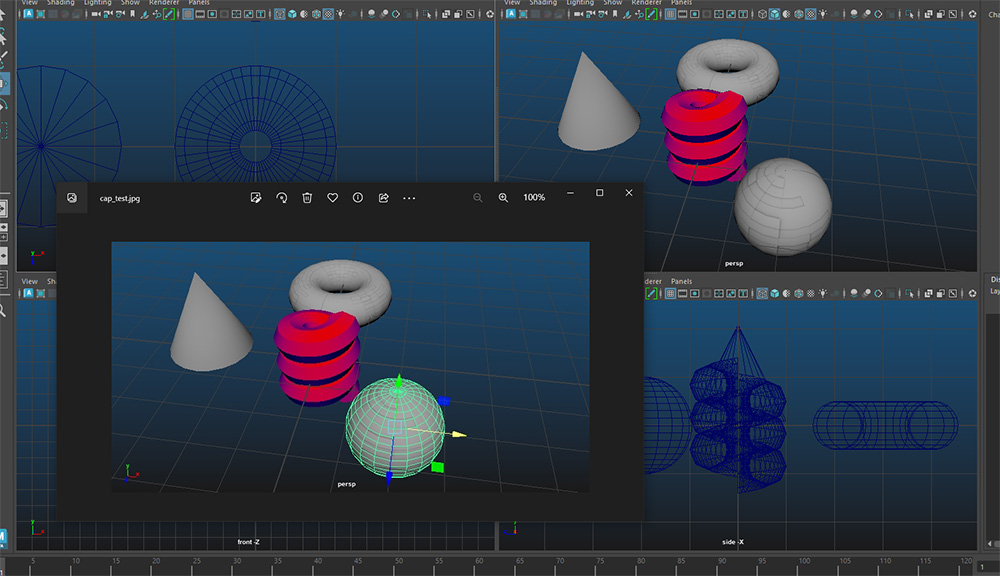
Task: Click the 100% zoom level label
Action: click(534, 198)
